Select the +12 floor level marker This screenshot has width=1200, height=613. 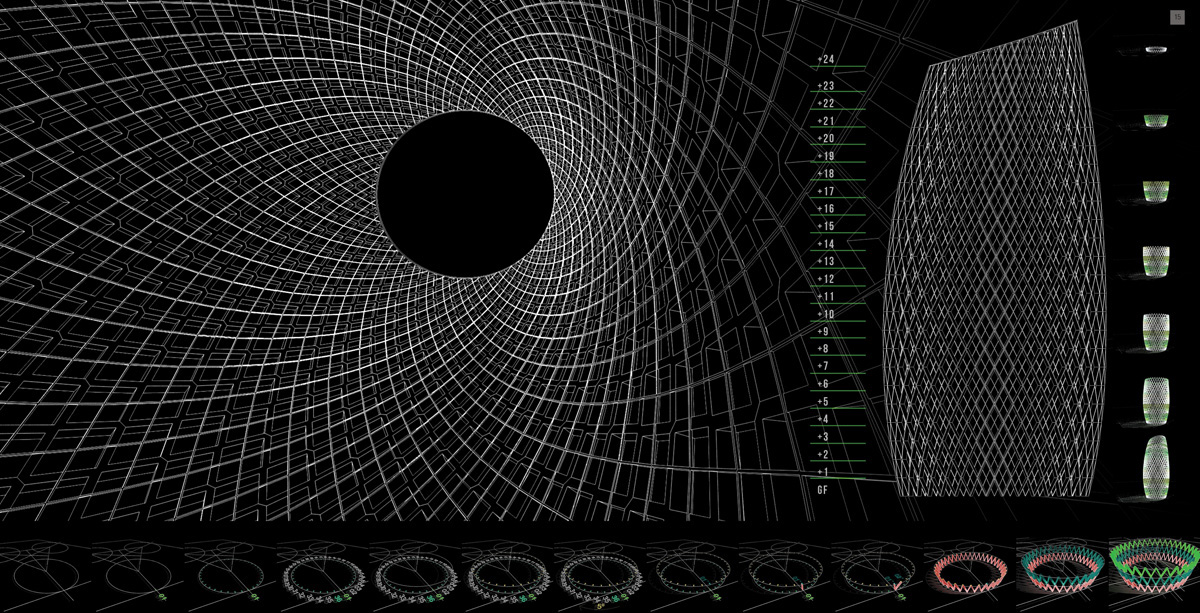(825, 279)
